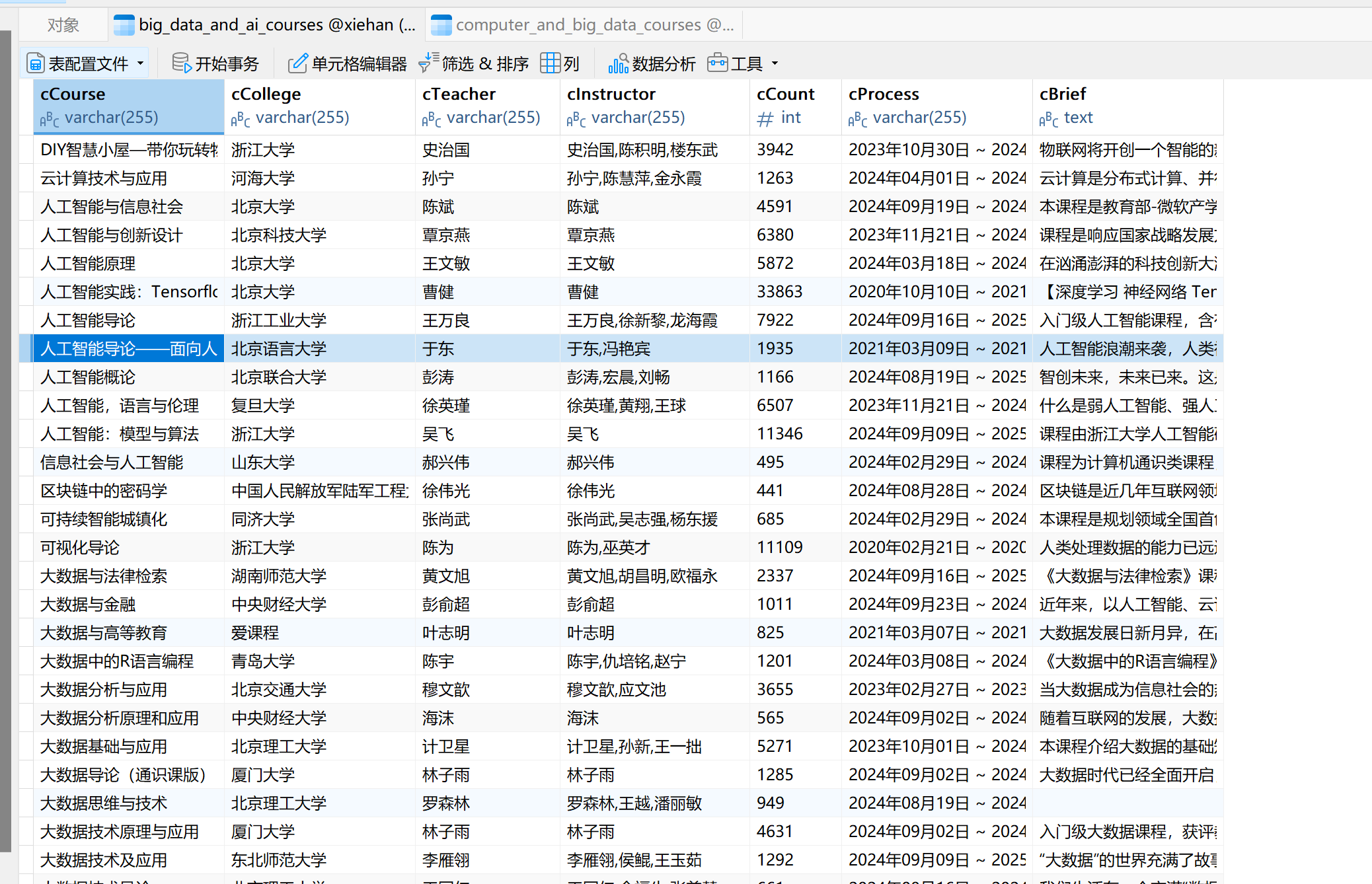1372x884 pixels.
Task: Click cell 北京联合大学
Action: 320,377
